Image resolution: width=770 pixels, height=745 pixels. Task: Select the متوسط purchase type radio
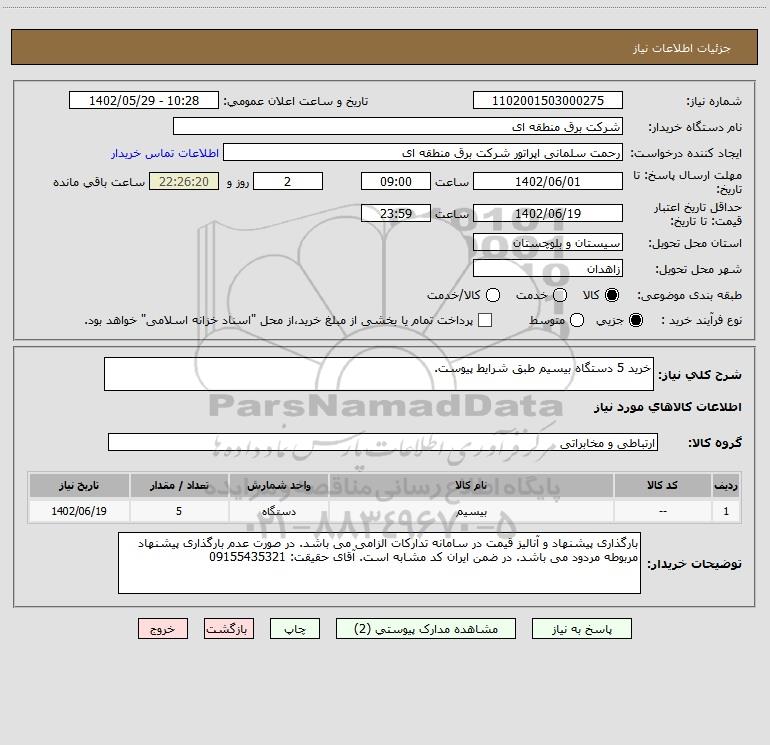(x=577, y=320)
